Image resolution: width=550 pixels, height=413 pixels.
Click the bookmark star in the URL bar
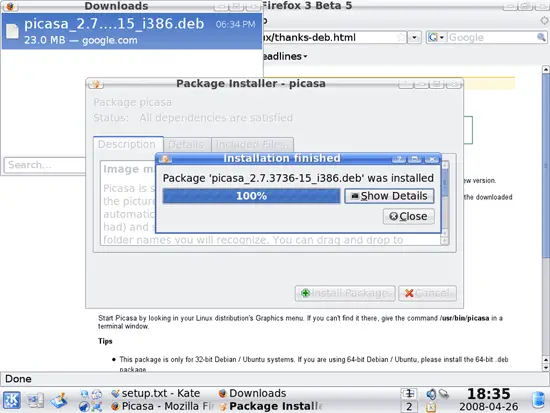[400, 37]
